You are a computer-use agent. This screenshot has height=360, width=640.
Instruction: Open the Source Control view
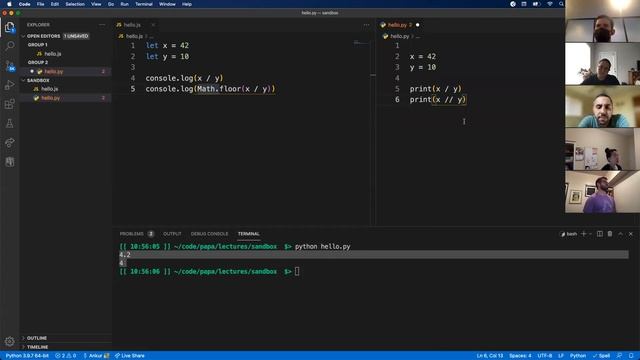pyautogui.click(x=9, y=65)
